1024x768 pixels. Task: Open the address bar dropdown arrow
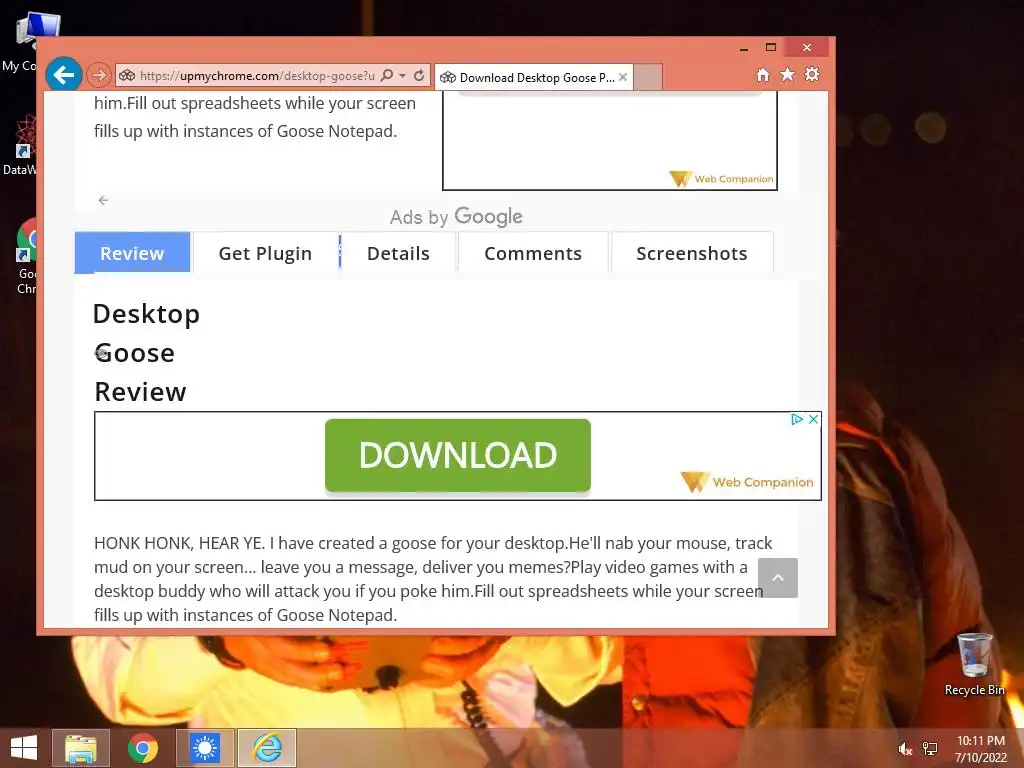pyautogui.click(x=402, y=76)
